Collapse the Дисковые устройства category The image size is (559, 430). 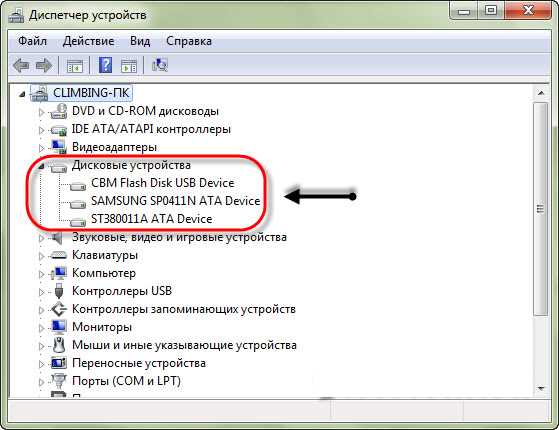click(41, 166)
